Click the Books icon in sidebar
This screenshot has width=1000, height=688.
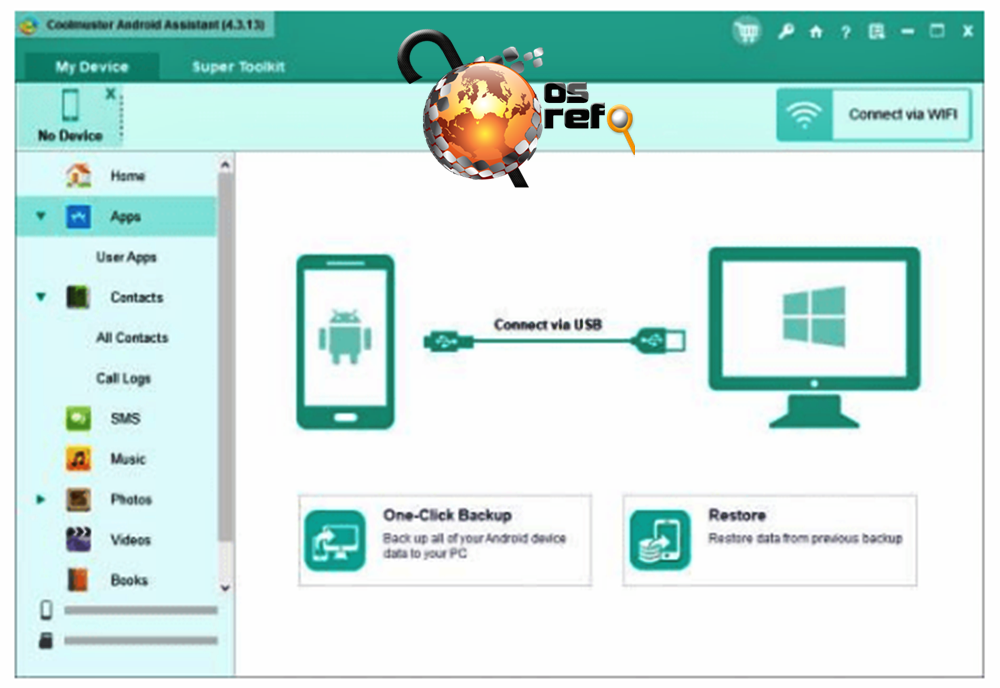point(78,580)
